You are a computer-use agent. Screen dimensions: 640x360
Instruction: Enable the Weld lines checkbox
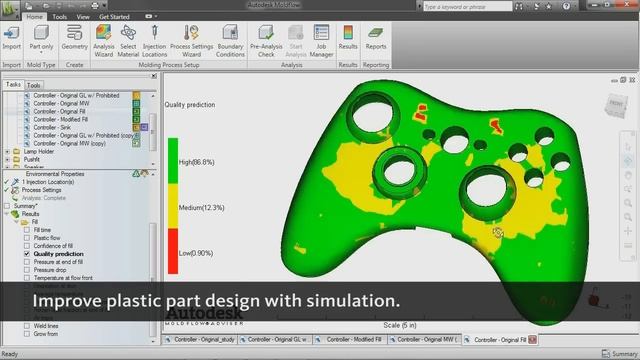coord(27,326)
